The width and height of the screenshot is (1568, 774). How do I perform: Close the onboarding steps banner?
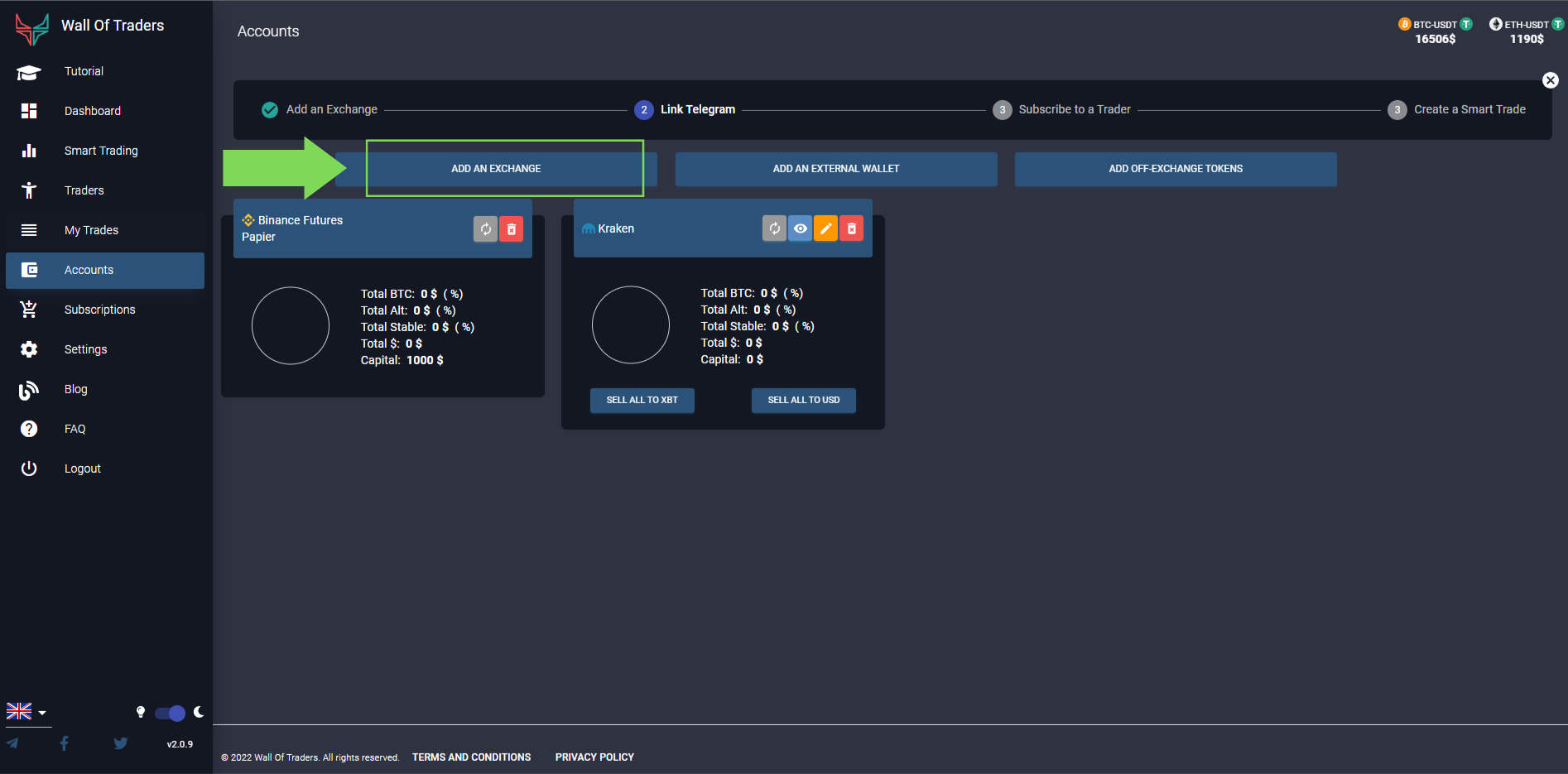coord(1551,80)
